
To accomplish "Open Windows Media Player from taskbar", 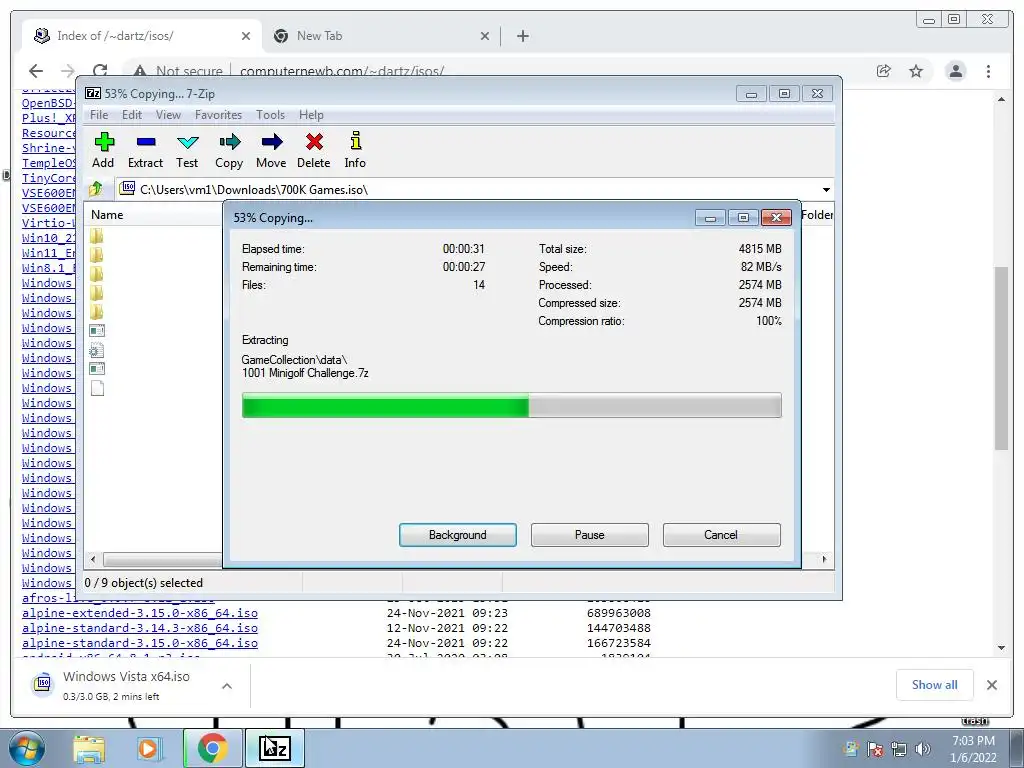I will [149, 748].
